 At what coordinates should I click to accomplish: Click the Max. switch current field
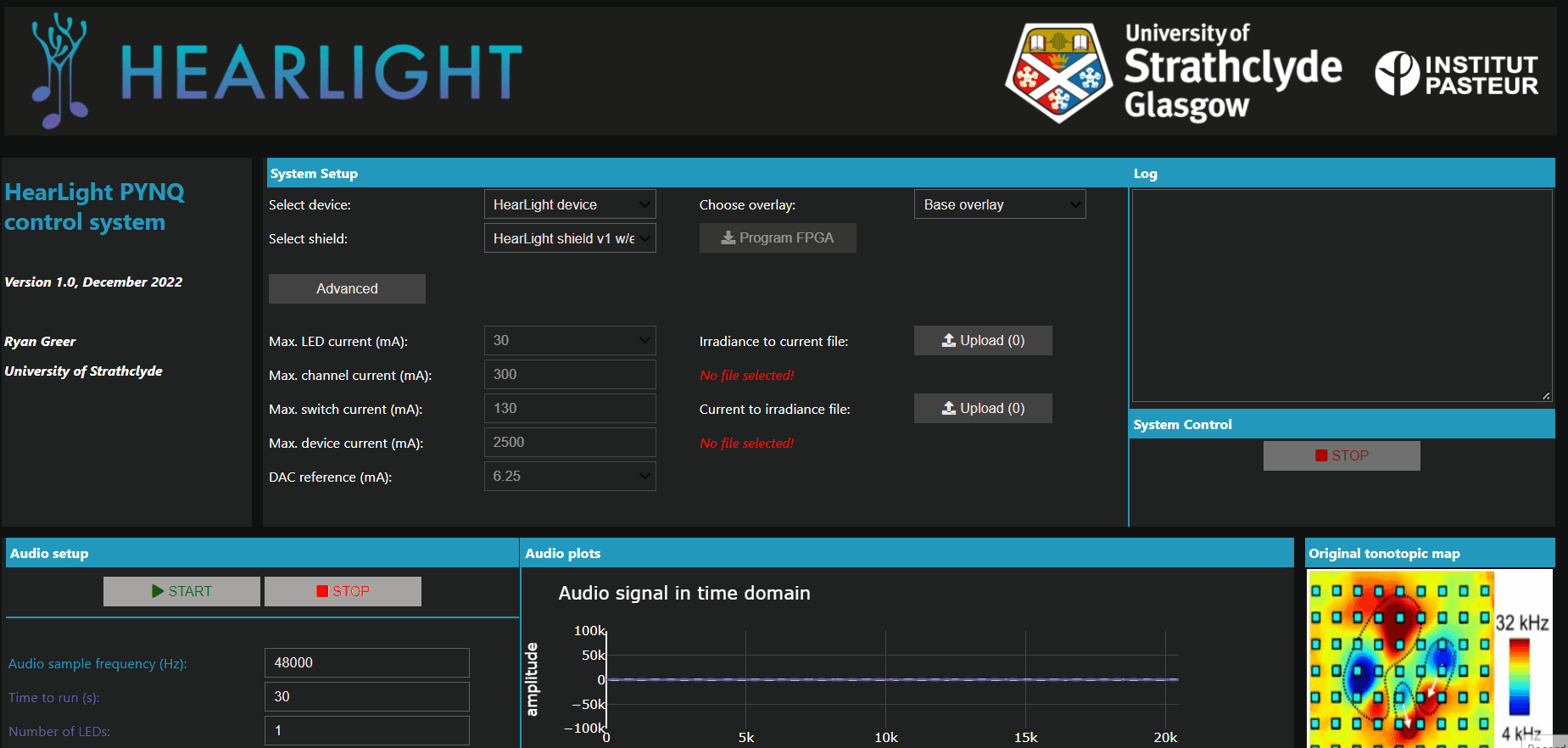pyautogui.click(x=570, y=408)
